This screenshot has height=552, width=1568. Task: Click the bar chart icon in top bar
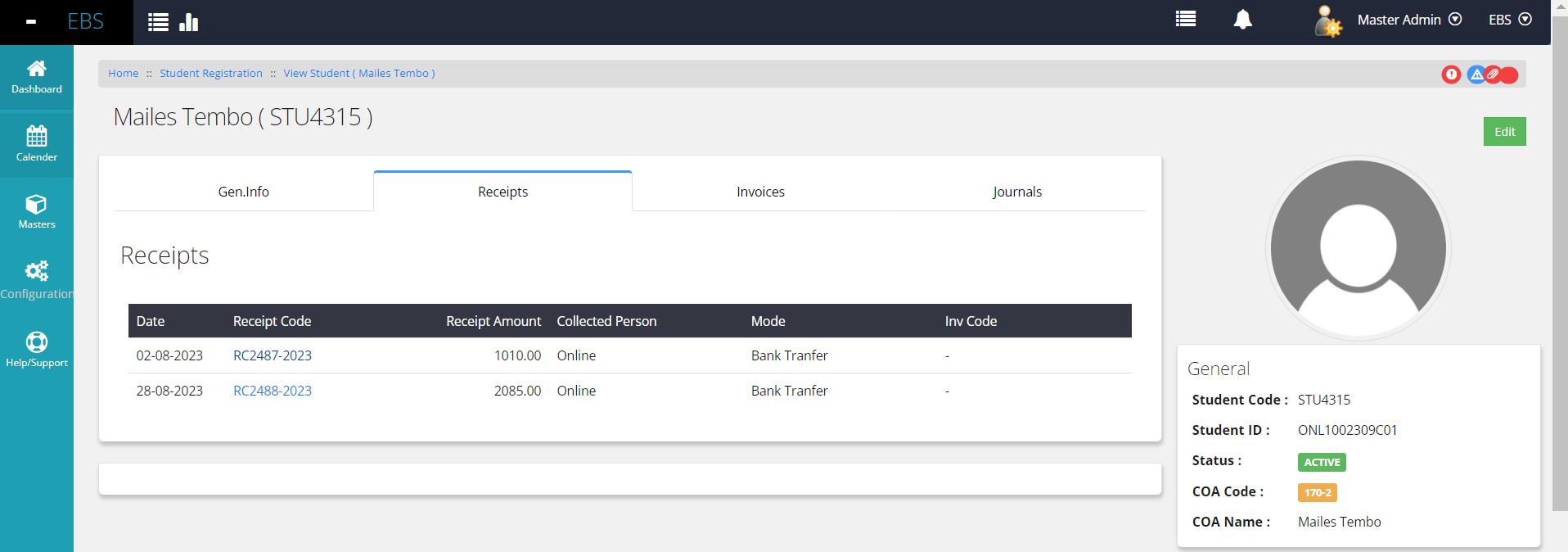[x=189, y=22]
